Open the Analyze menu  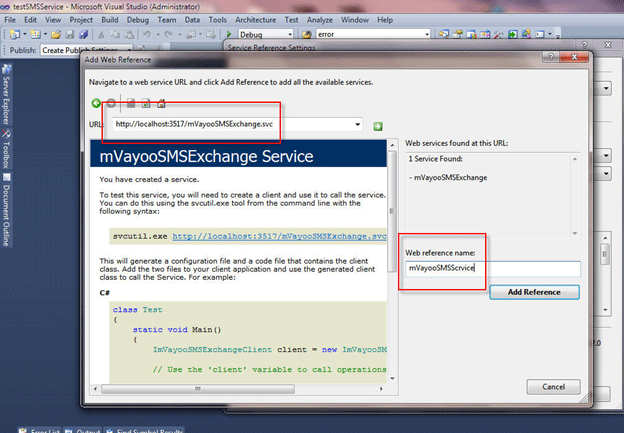tap(320, 20)
